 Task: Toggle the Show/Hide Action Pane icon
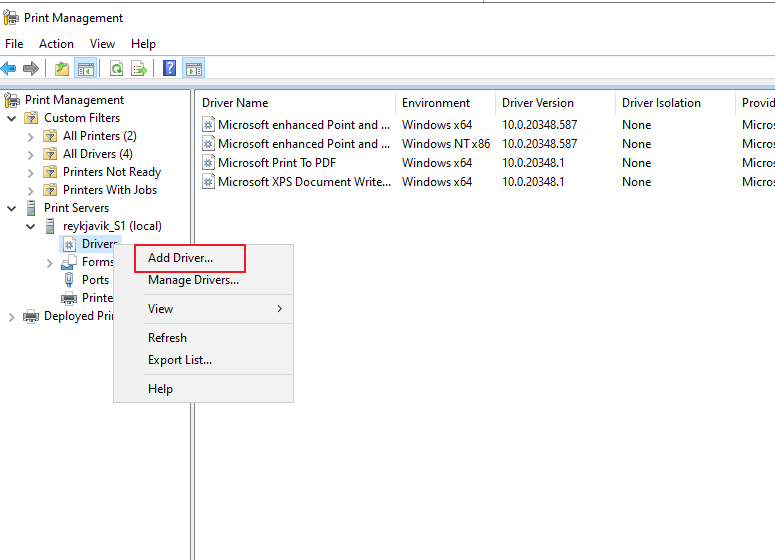point(193,68)
